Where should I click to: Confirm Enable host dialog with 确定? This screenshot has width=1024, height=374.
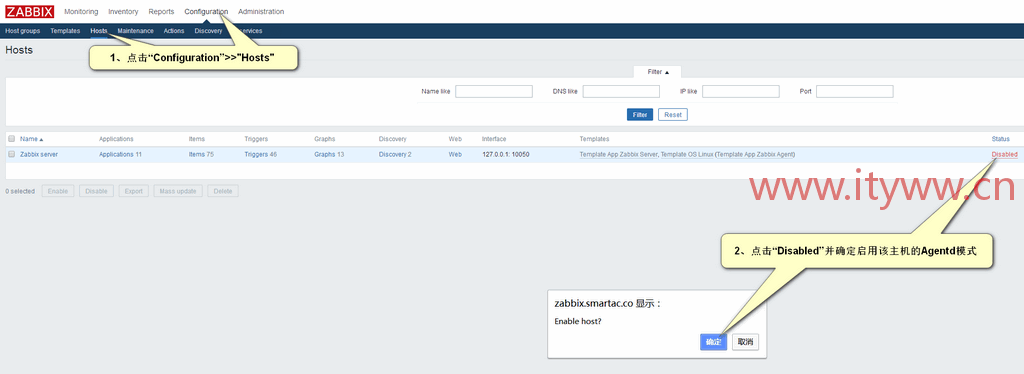click(x=714, y=342)
